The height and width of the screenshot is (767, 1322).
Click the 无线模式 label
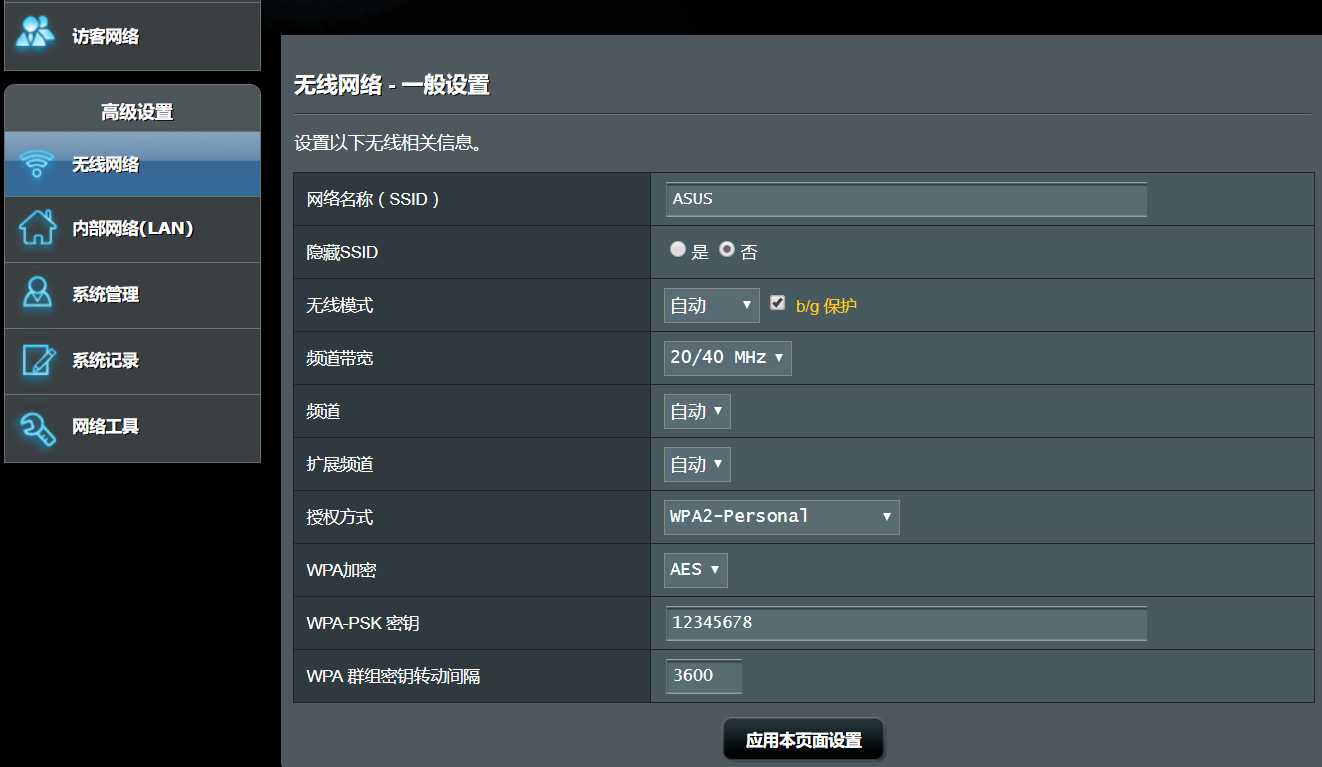[339, 305]
